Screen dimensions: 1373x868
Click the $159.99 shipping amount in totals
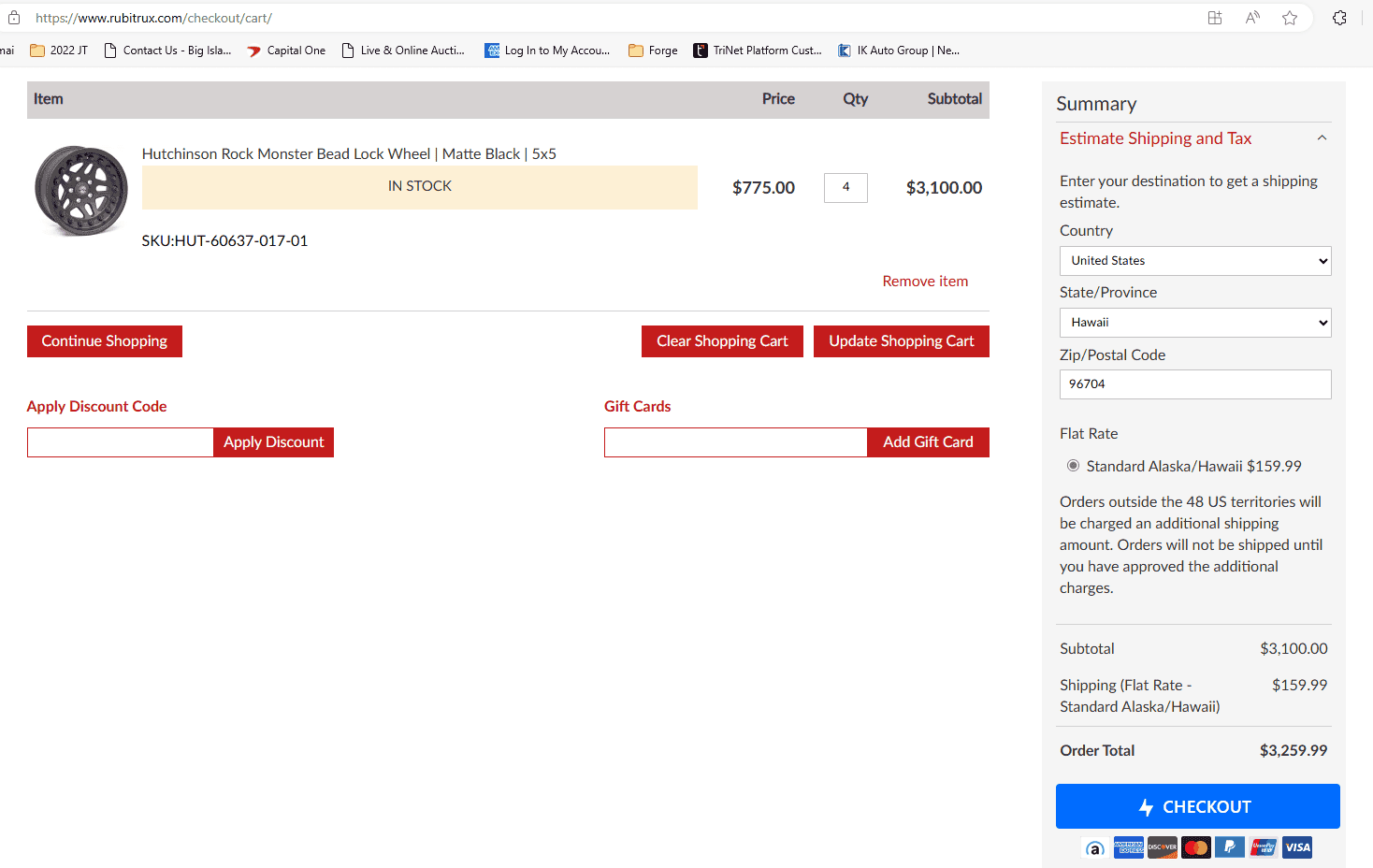[x=1300, y=686]
